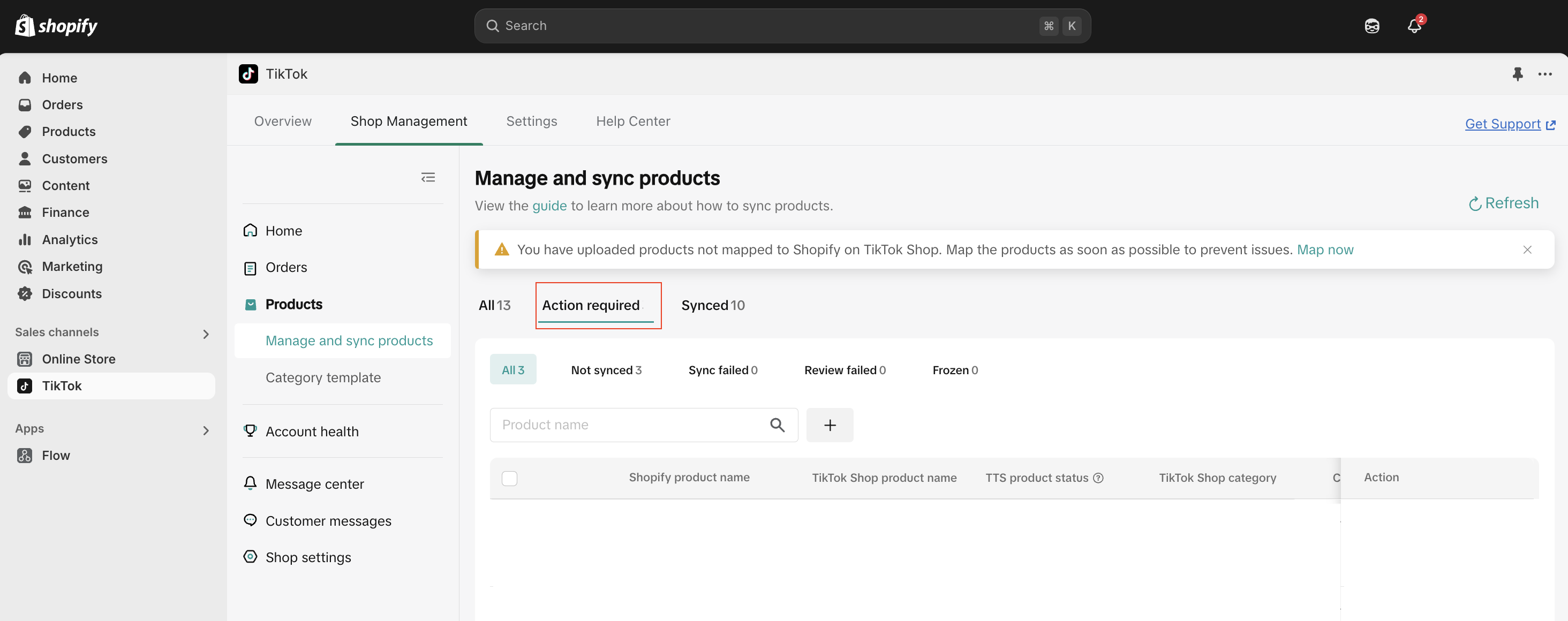Click the TikTok Products bag icon

click(250, 304)
